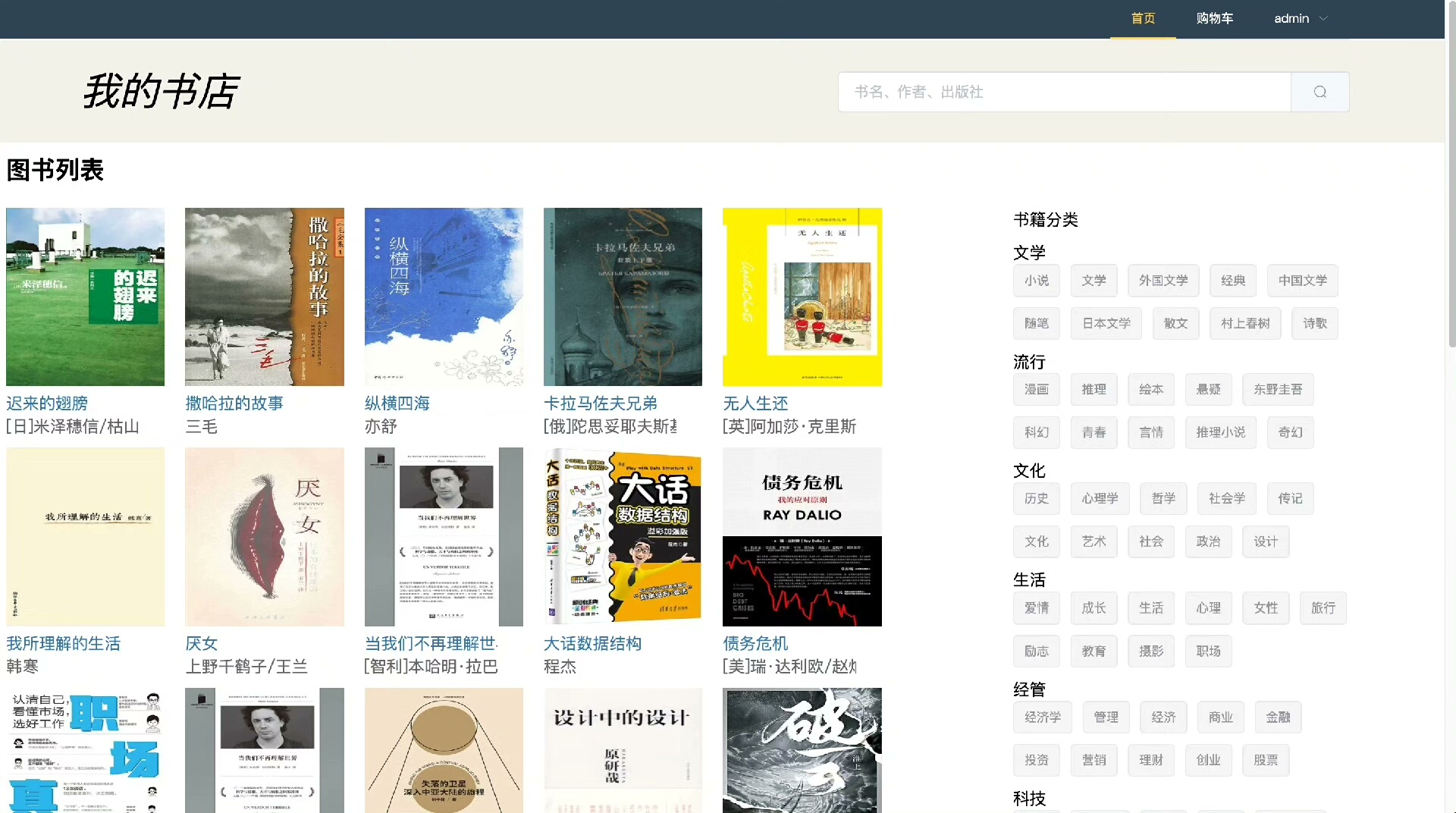
Task: Open the 我所理解的生活 book cover
Action: [x=85, y=537]
